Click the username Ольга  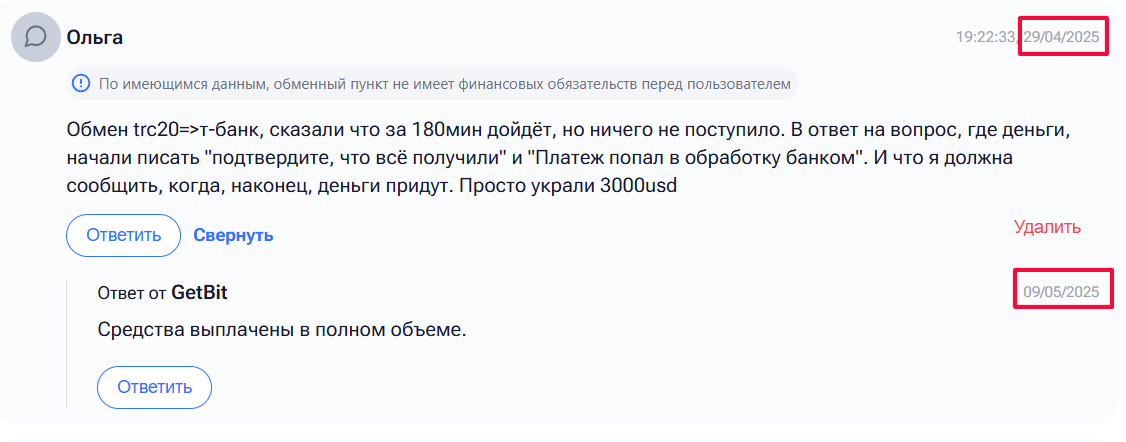(95, 38)
